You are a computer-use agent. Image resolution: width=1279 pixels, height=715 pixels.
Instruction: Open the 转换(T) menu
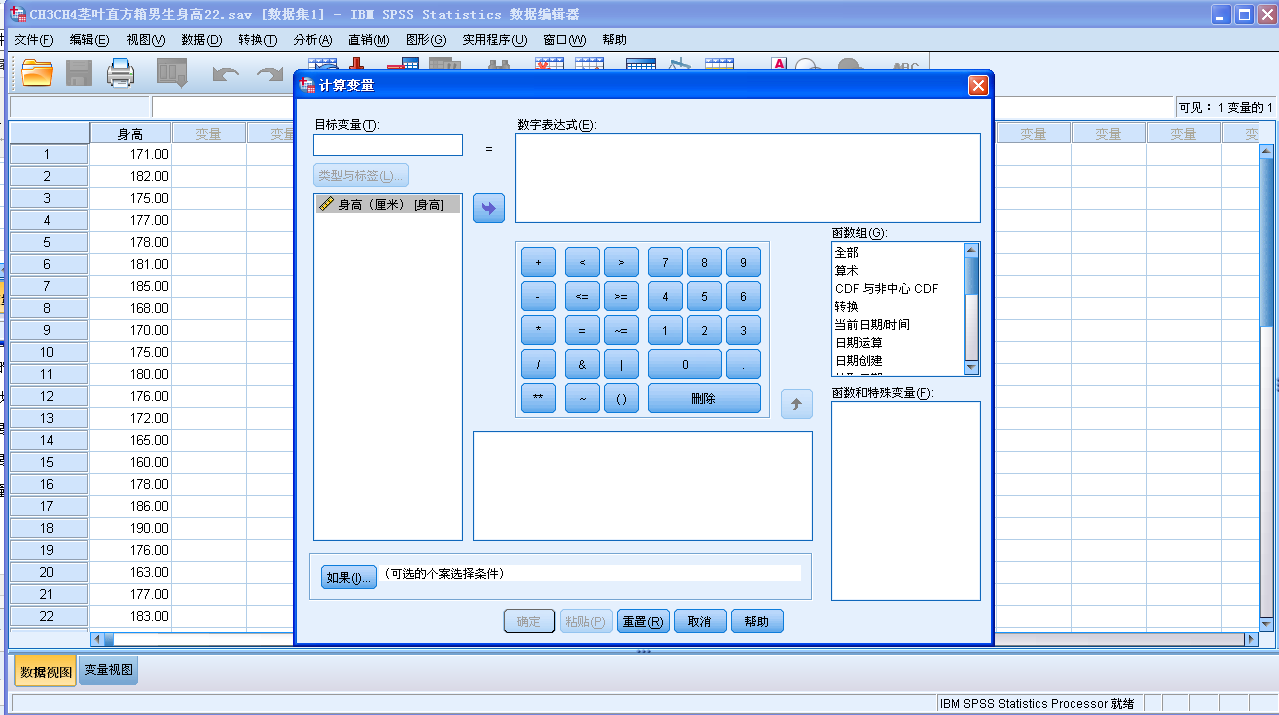coord(258,40)
